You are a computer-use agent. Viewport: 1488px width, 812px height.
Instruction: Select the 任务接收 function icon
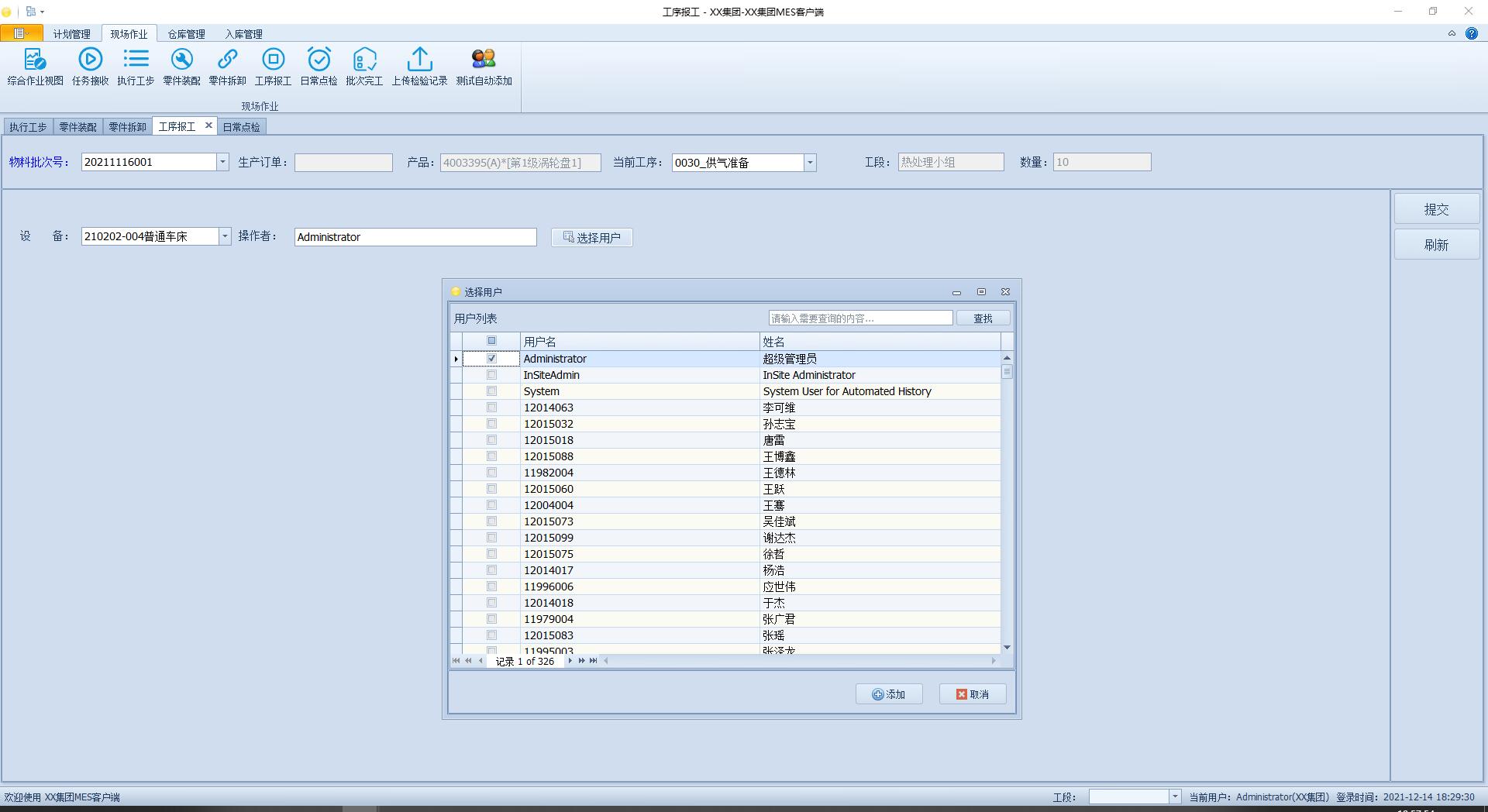(x=90, y=66)
